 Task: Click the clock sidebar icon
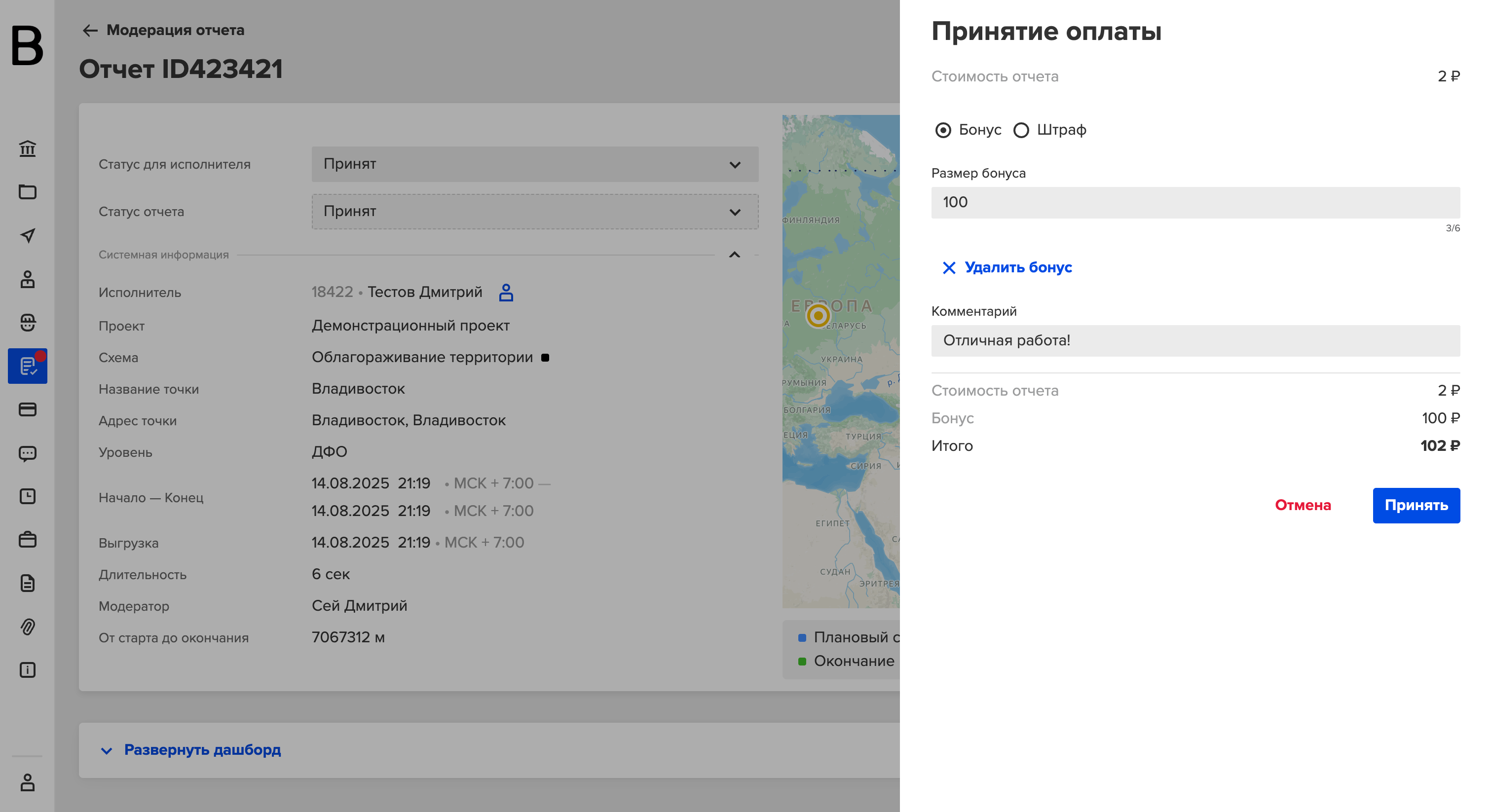(x=27, y=496)
